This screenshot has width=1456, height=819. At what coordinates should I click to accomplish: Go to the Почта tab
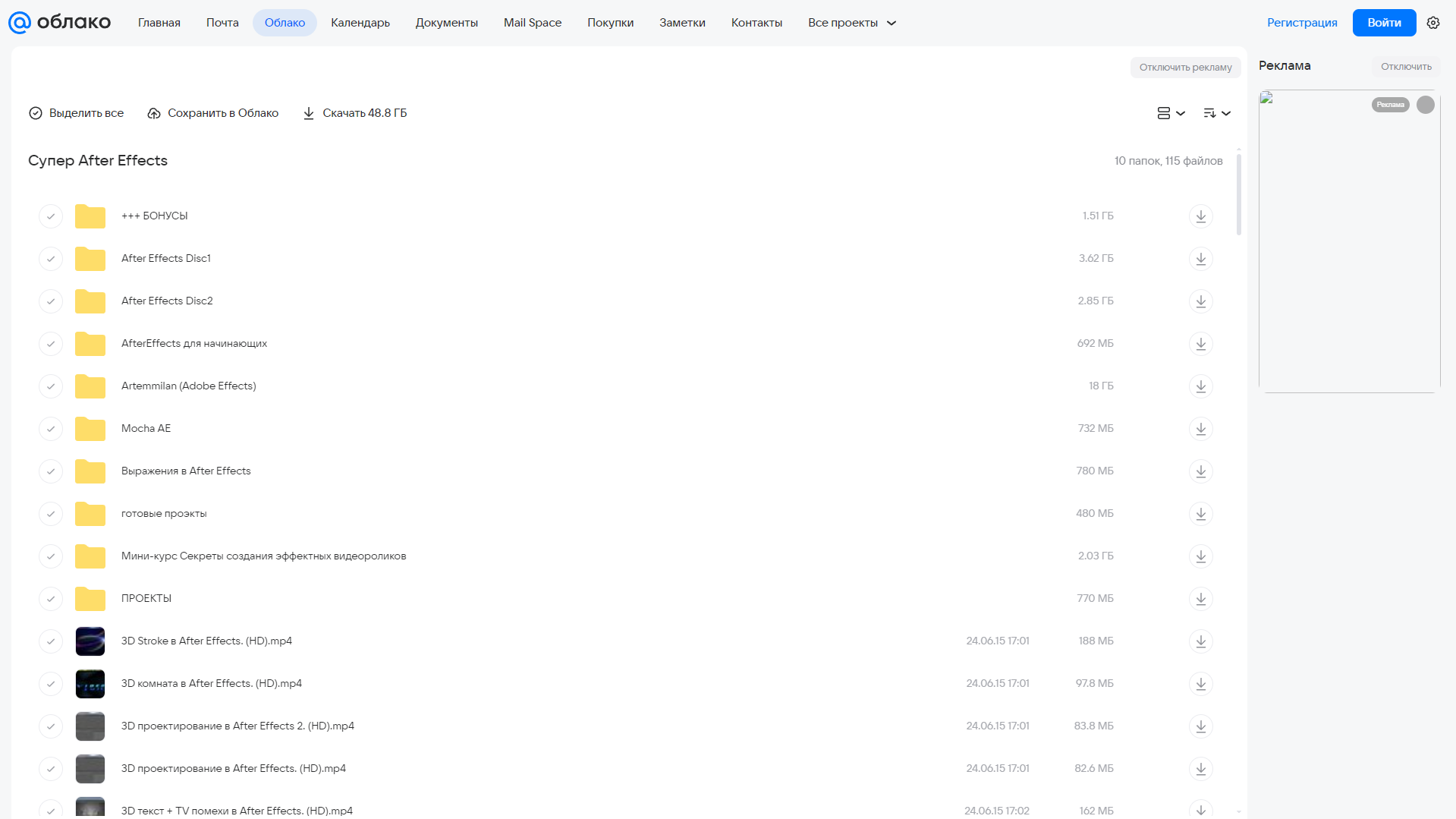[222, 23]
